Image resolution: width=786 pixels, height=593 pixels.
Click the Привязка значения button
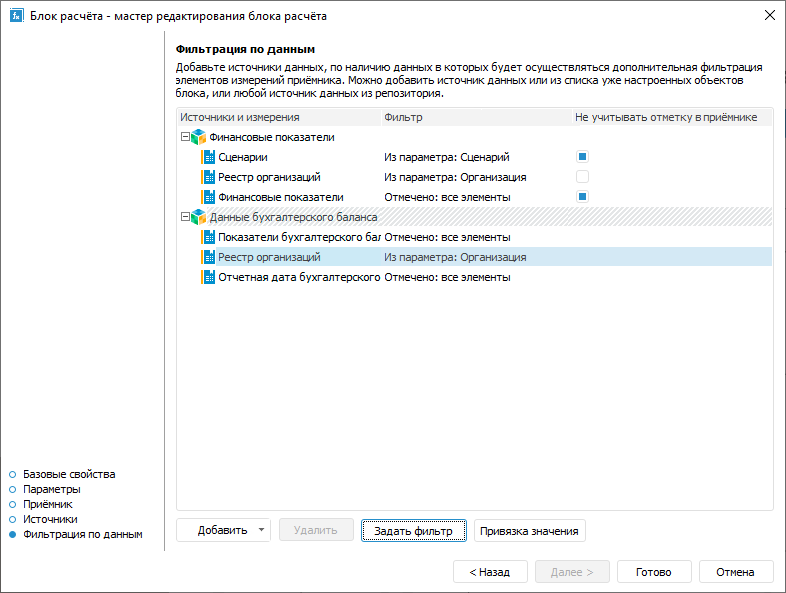(529, 530)
